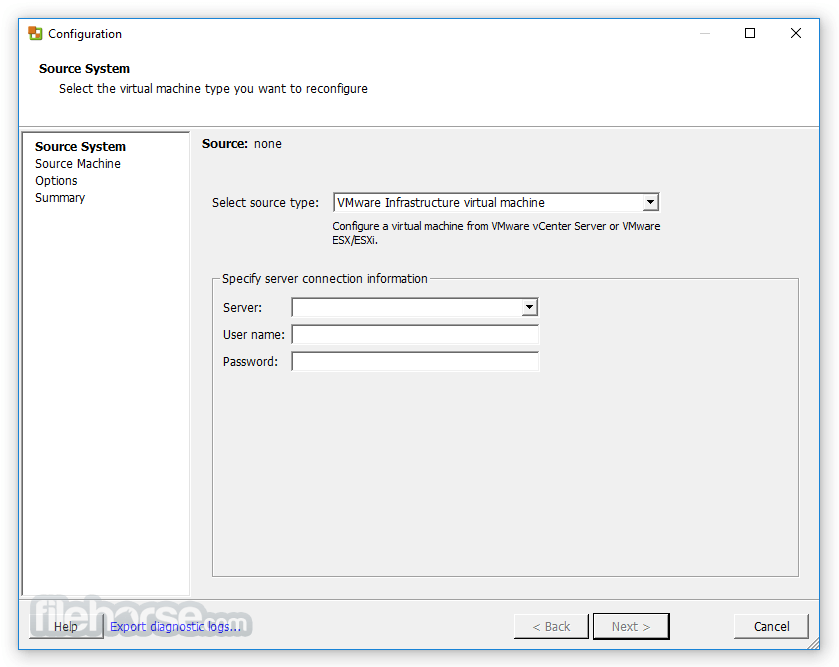Image resolution: width=839 pixels, height=667 pixels.
Task: Focus the Password input field
Action: (x=415, y=362)
